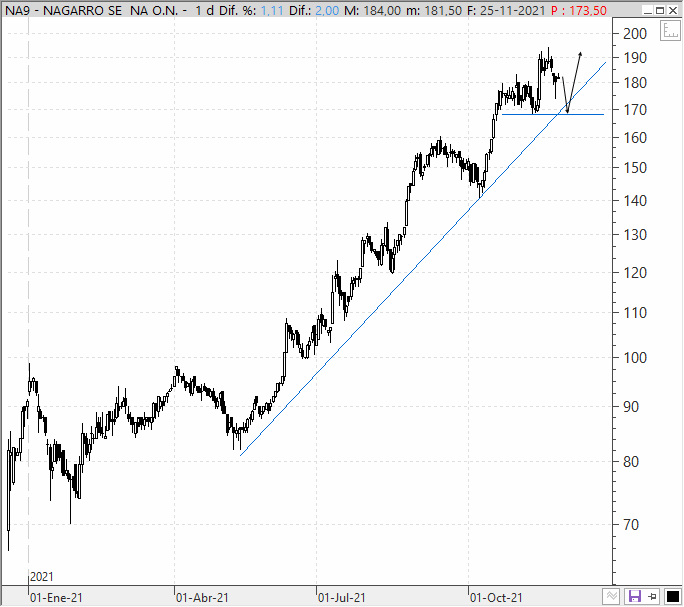Click the 180 price axis label
684x607 pixels.
(634, 83)
